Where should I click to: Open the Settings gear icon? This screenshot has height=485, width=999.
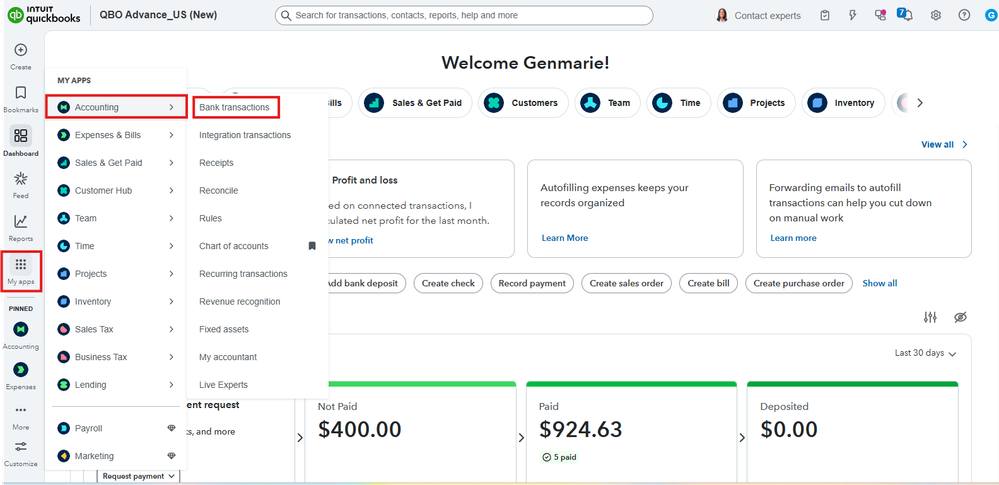(936, 16)
